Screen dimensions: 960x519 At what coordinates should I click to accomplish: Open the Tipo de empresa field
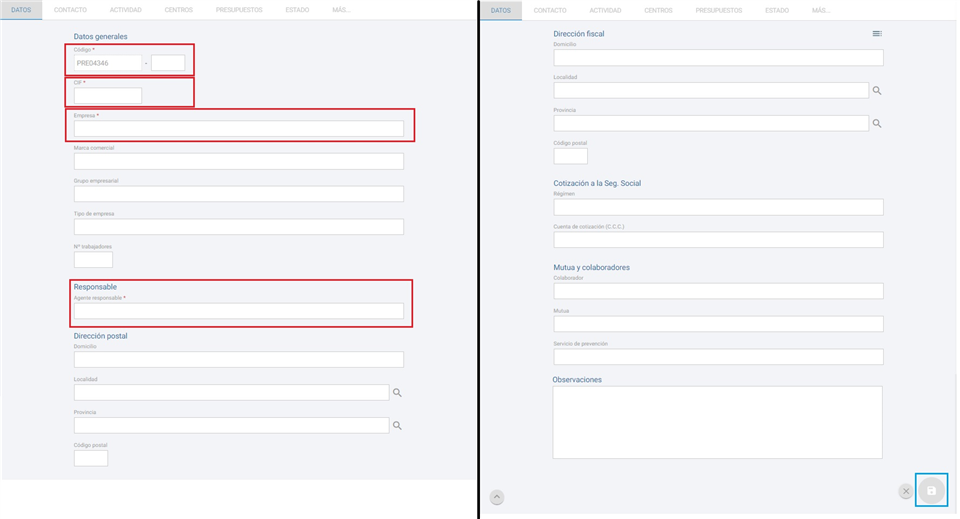(x=238, y=227)
